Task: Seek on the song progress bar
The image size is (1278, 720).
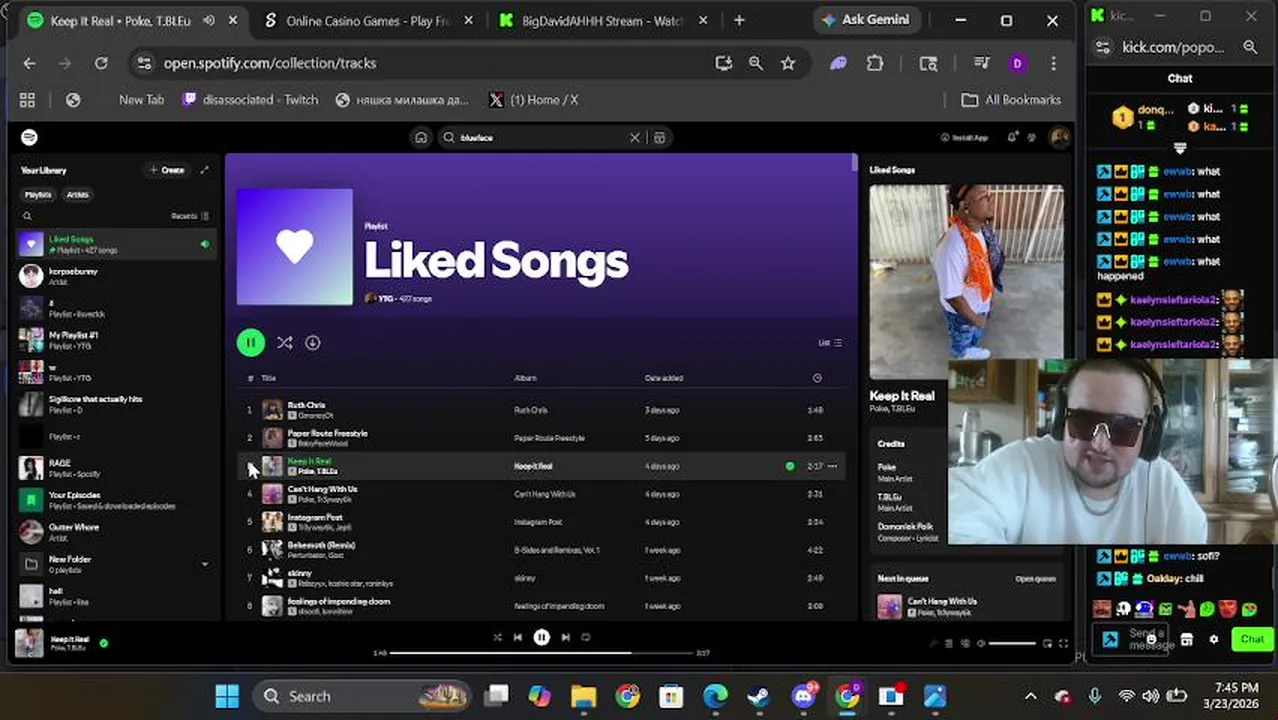Action: [541, 653]
